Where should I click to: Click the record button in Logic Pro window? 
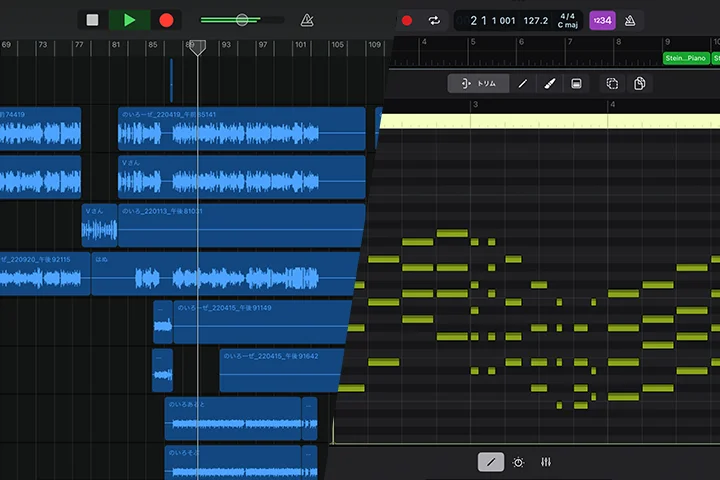(407, 21)
